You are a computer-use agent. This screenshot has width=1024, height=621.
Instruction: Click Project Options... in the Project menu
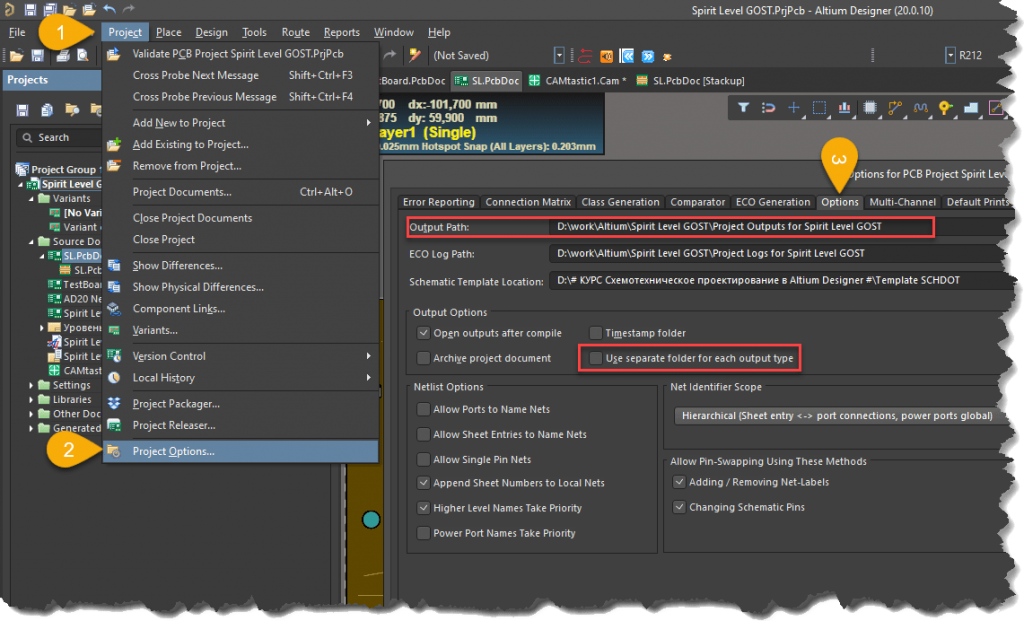point(240,451)
